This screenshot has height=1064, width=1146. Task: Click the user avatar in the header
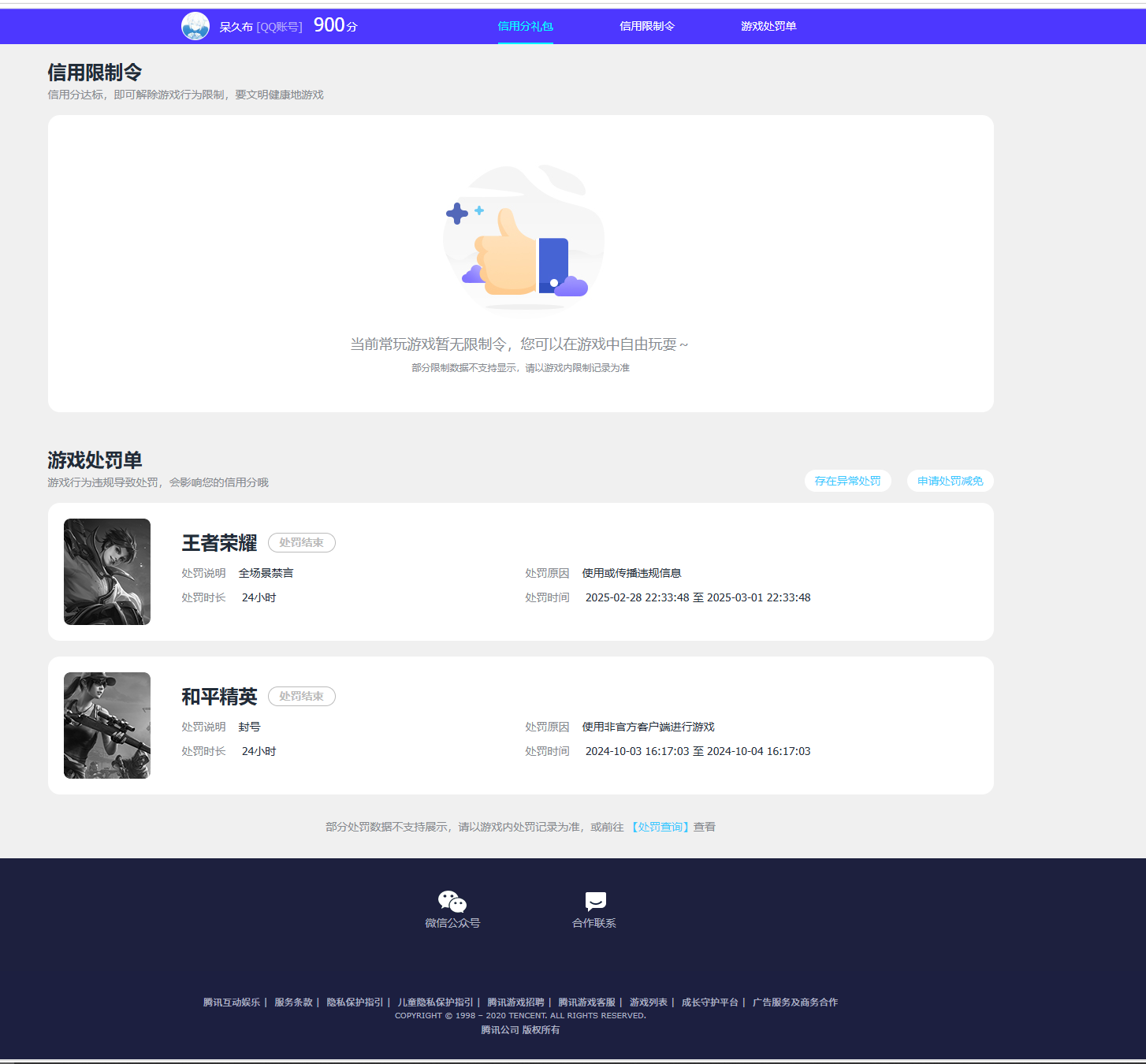click(x=195, y=26)
